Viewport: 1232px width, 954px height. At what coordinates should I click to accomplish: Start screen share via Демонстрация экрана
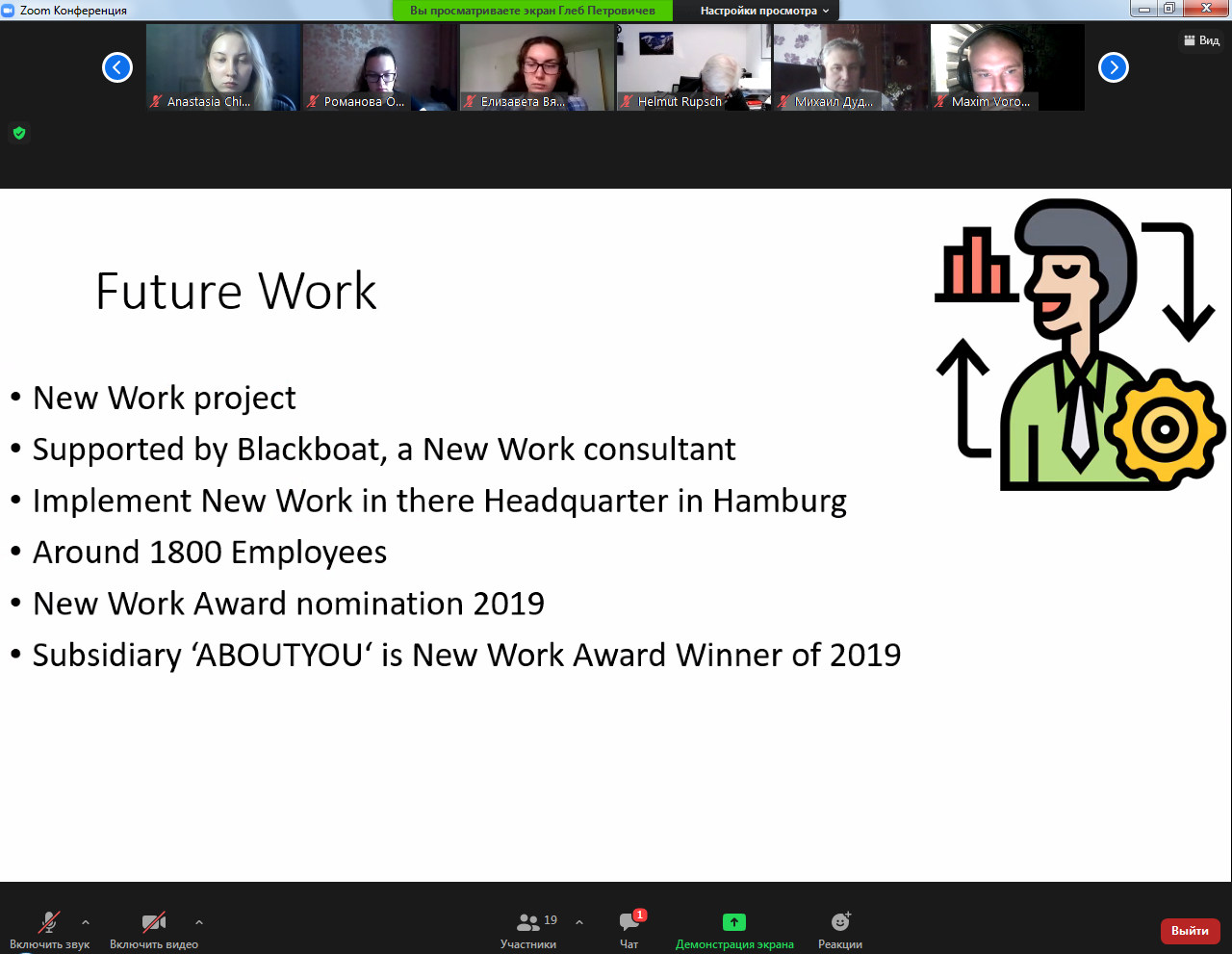[x=734, y=930]
